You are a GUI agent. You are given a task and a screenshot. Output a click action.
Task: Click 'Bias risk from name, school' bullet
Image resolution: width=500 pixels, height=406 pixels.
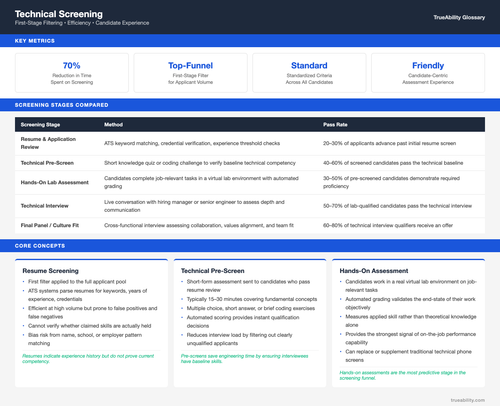(x=85, y=339)
